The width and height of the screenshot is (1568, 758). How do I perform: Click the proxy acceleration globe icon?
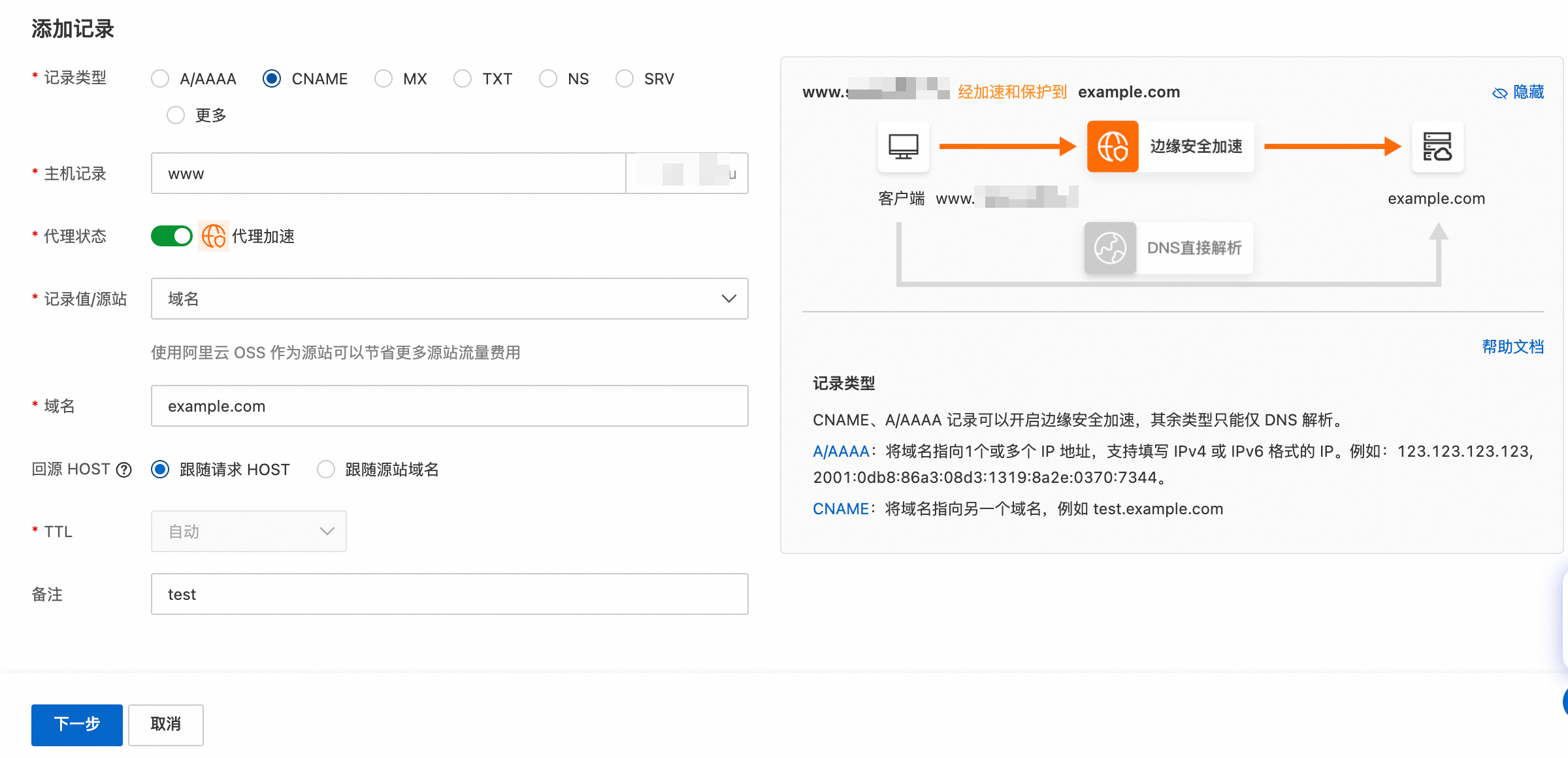coord(213,236)
